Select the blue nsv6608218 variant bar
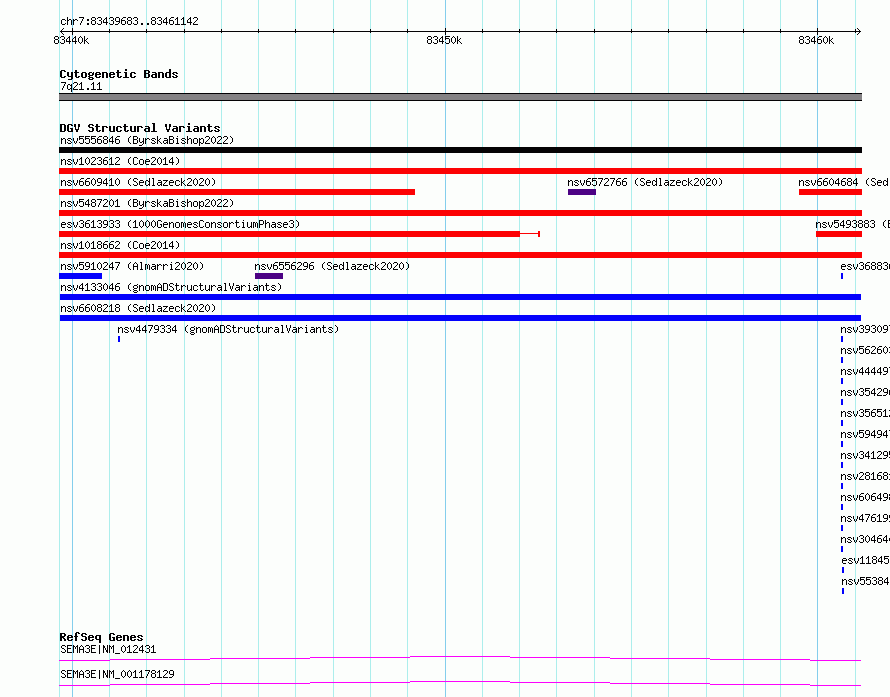Image resolution: width=890 pixels, height=697 pixels. pos(460,318)
